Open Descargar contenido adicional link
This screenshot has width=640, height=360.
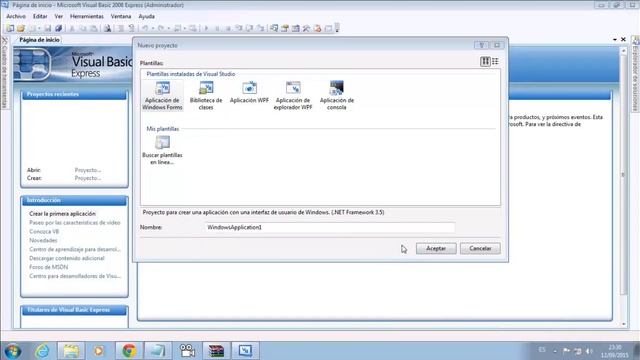67,258
